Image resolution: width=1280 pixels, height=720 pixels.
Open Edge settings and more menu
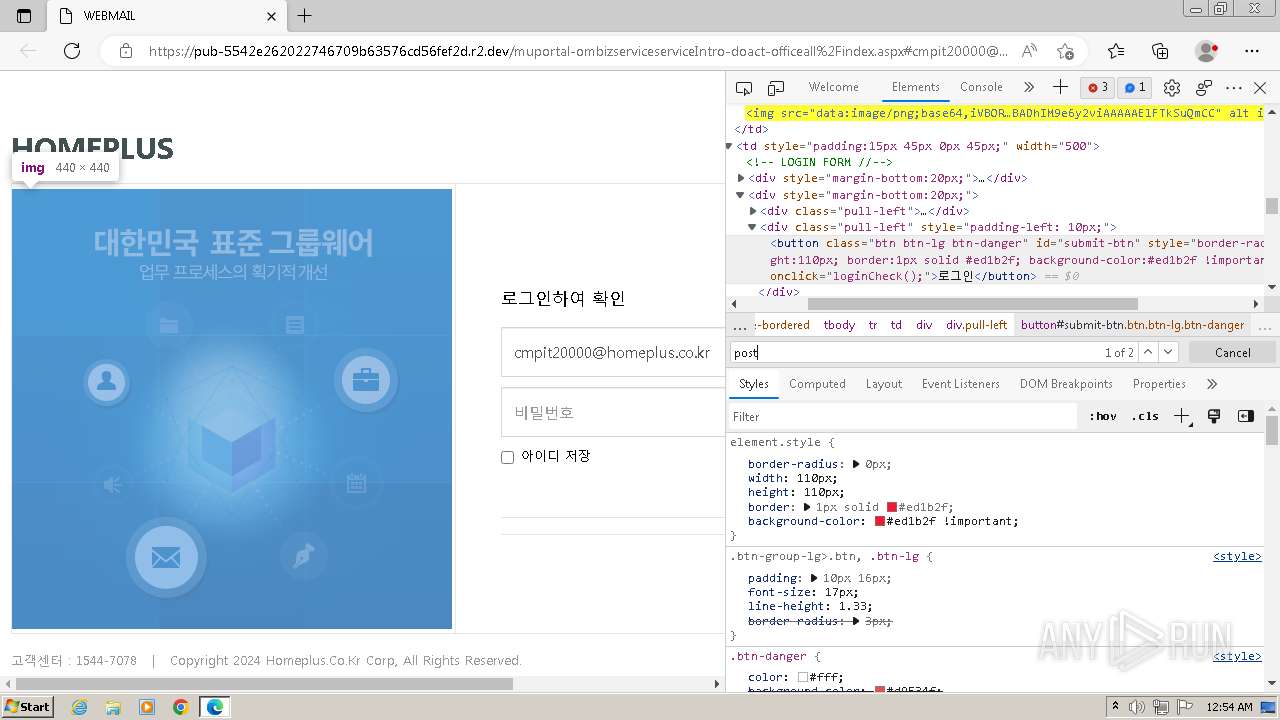[1252, 51]
